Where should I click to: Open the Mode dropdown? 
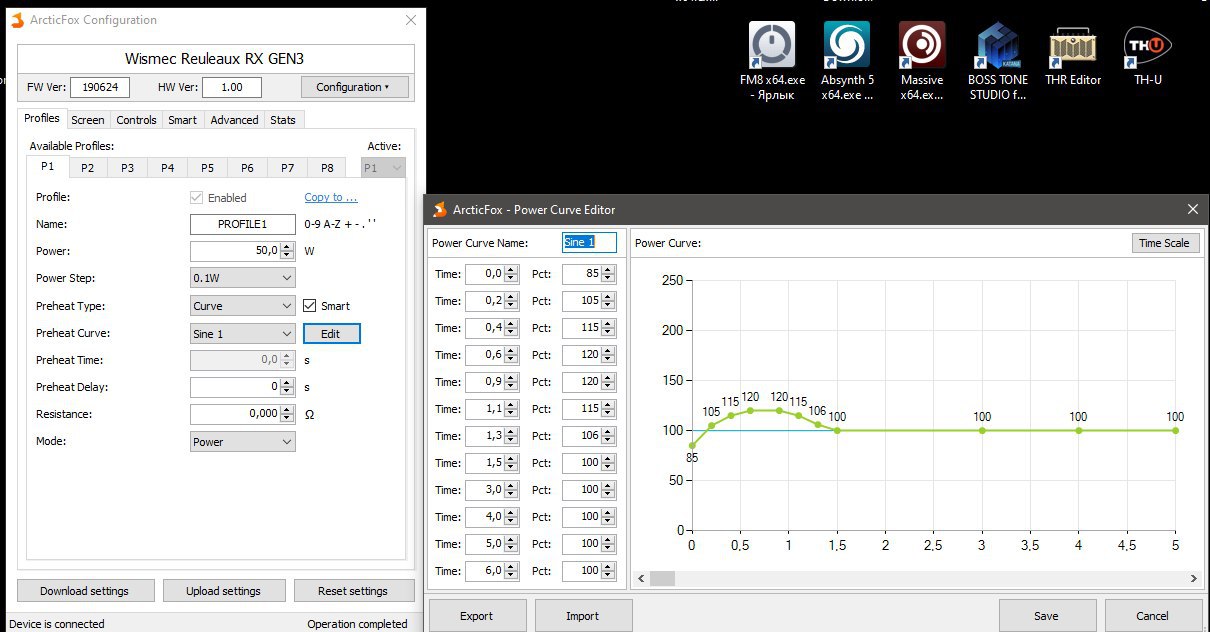point(243,441)
